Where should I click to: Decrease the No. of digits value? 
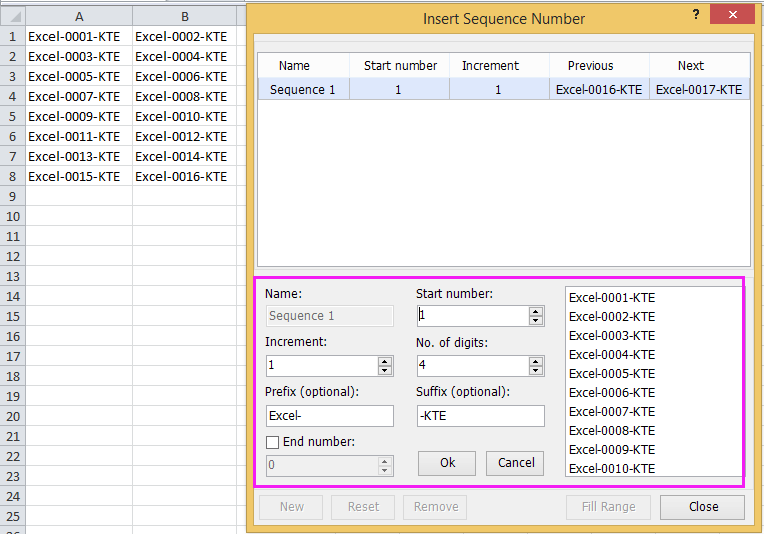pyautogui.click(x=536, y=370)
